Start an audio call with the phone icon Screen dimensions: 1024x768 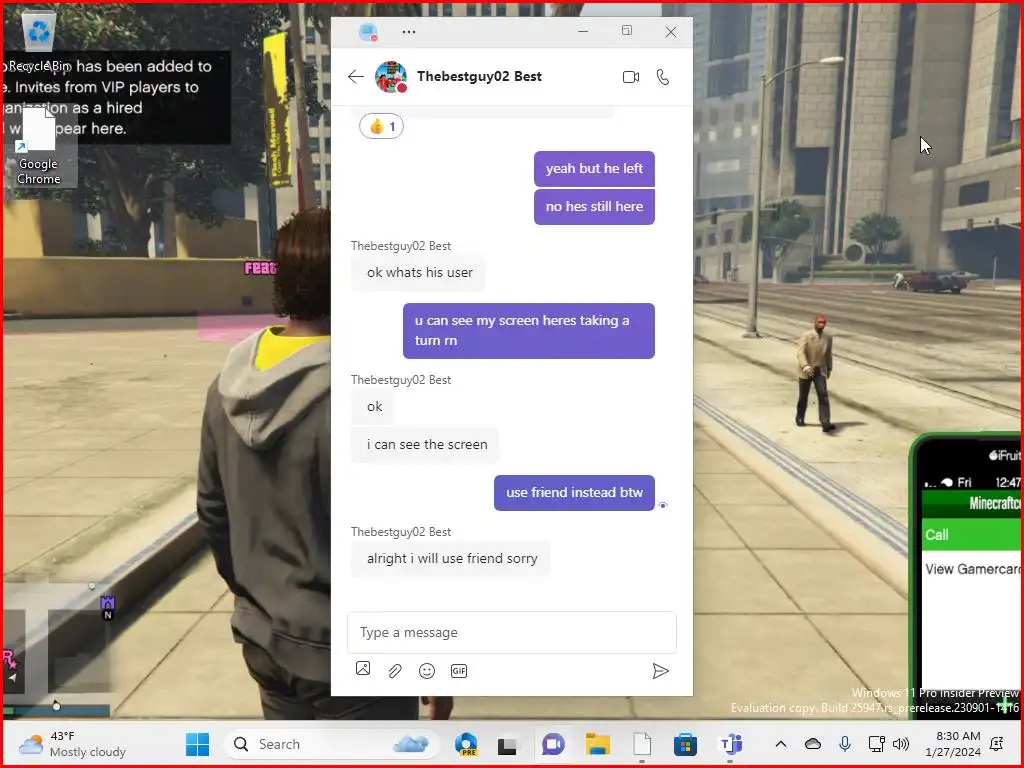pos(663,77)
